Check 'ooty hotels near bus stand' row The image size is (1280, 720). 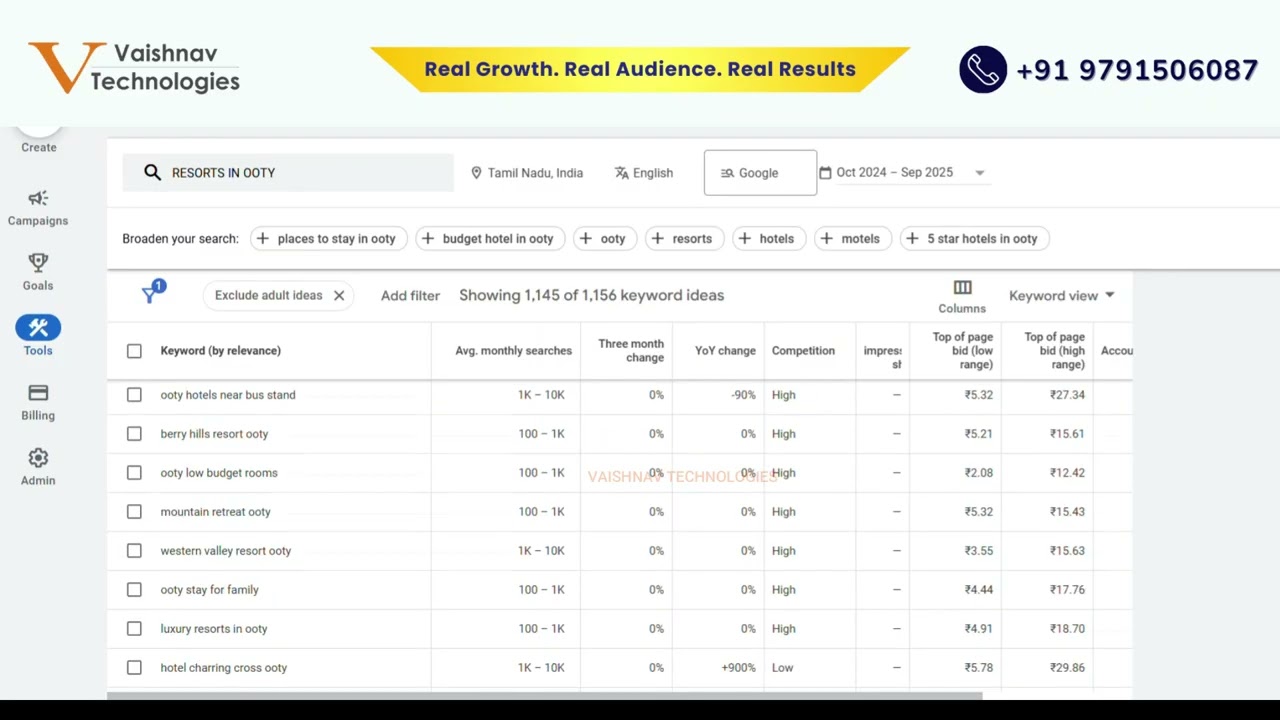pos(134,395)
